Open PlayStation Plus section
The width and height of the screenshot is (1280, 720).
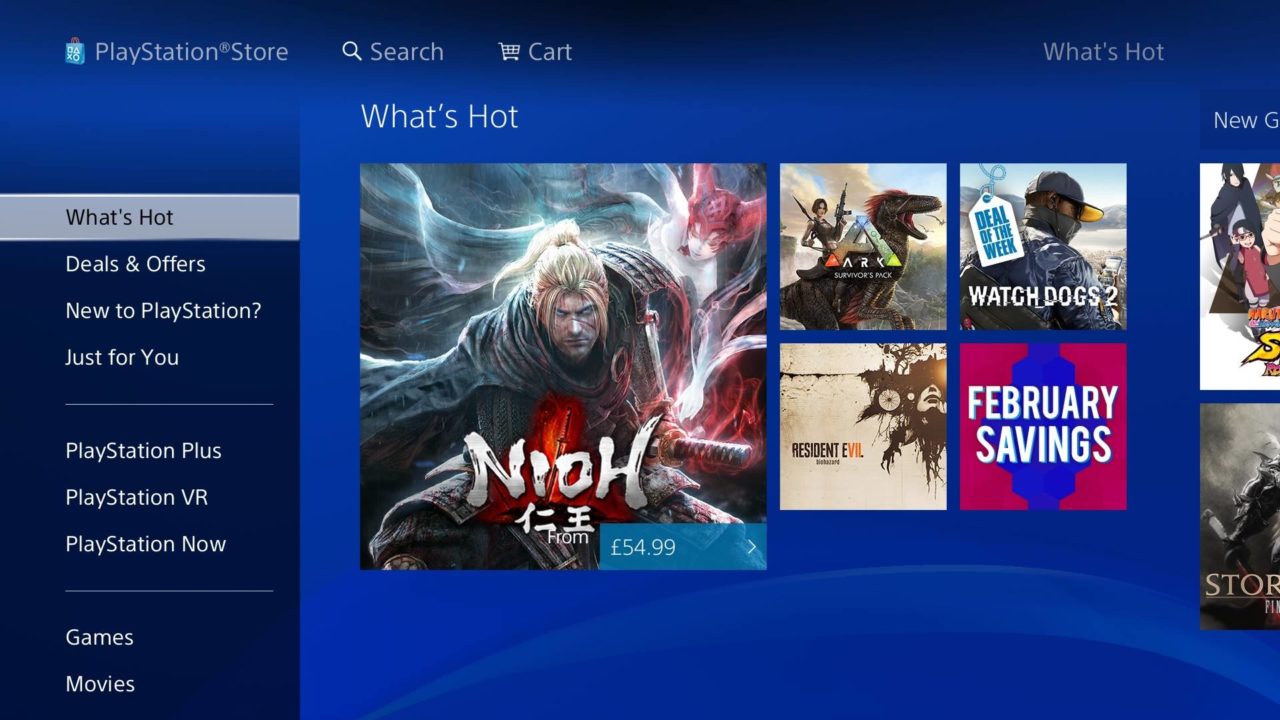pos(143,451)
